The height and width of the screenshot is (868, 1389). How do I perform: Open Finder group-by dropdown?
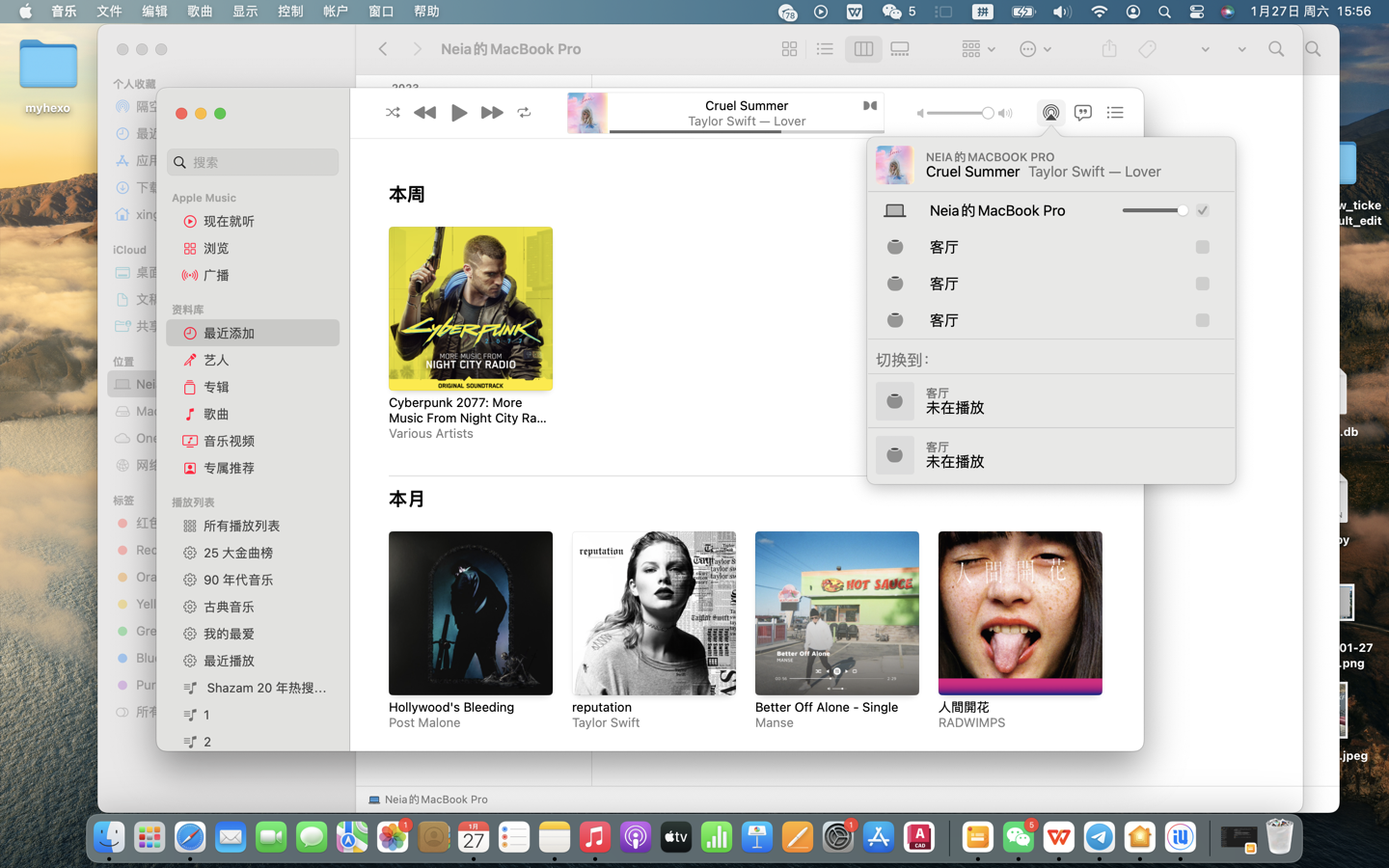(978, 49)
